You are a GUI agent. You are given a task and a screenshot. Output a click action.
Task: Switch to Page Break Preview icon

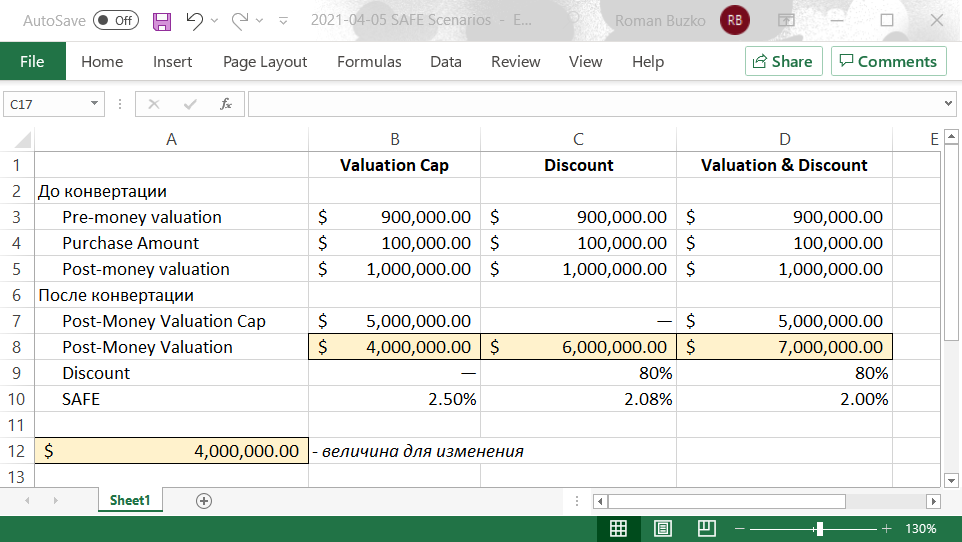[706, 528]
